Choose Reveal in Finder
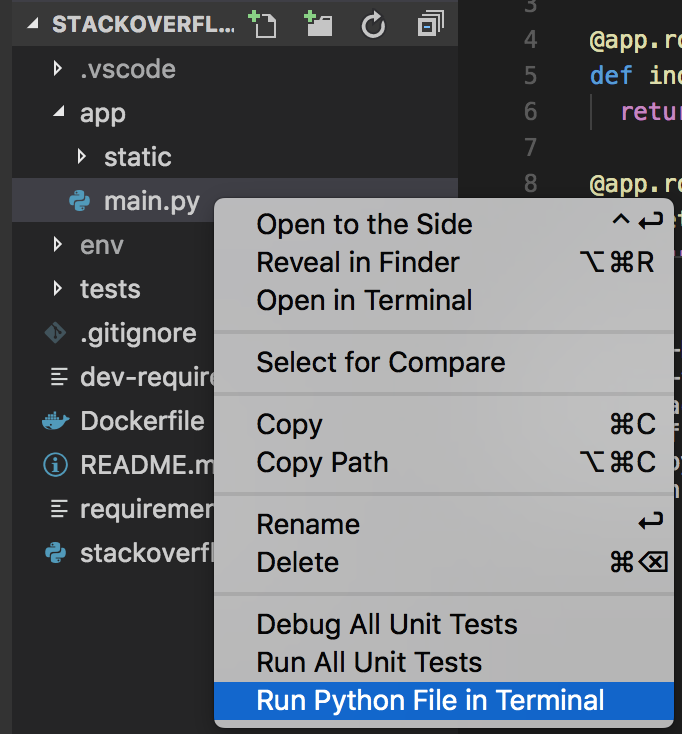The width and height of the screenshot is (682, 734). pos(358,262)
